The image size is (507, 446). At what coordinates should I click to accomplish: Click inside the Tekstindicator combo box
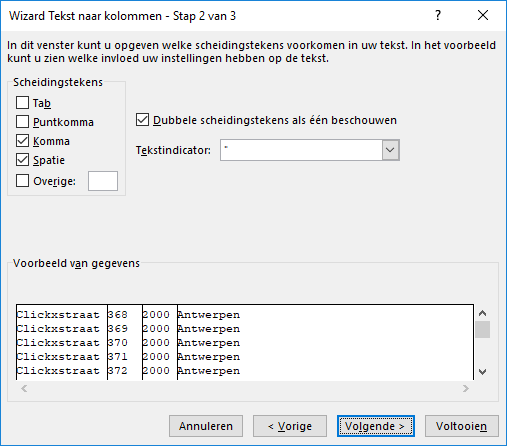click(301, 150)
